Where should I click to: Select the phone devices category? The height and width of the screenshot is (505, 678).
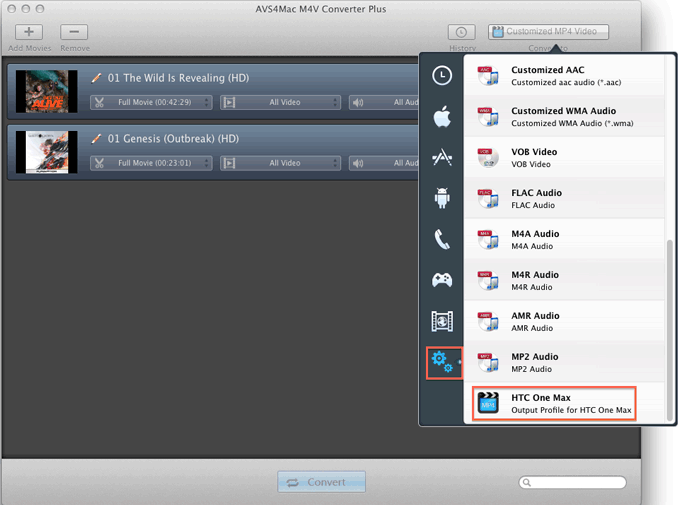click(x=442, y=239)
